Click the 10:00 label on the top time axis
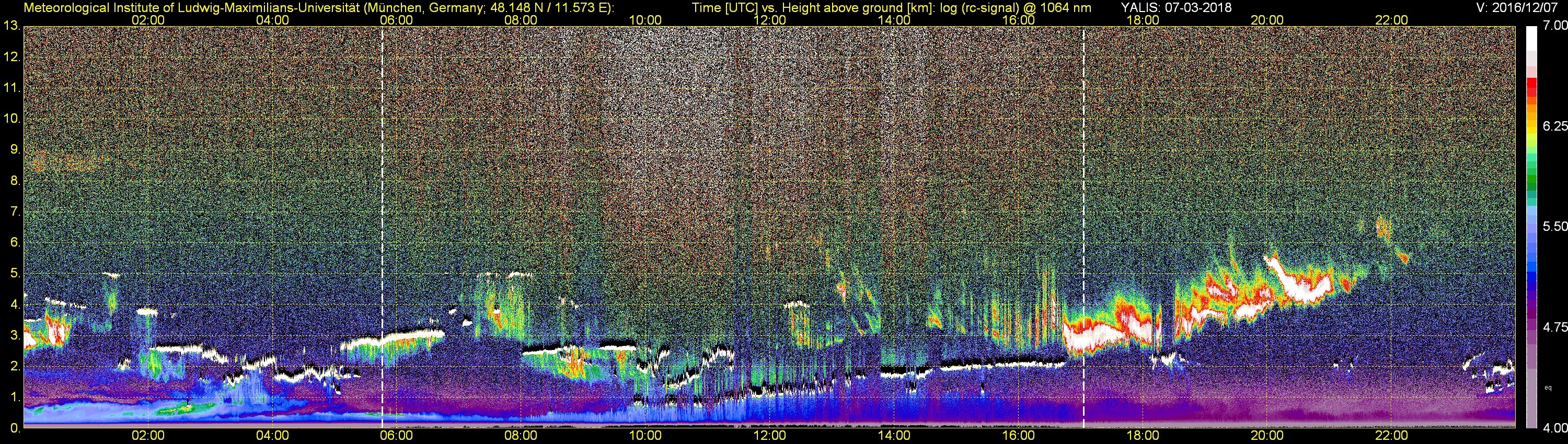This screenshot has width=1568, height=444. 645,20
